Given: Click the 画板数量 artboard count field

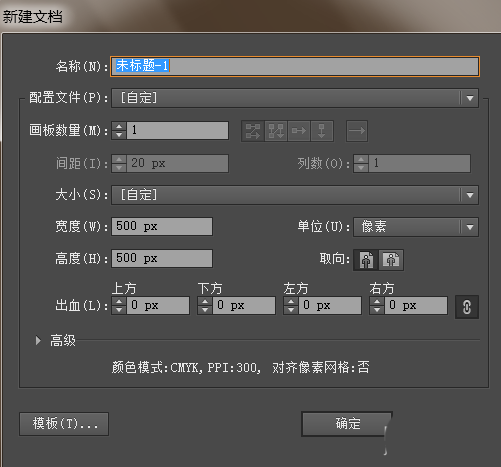Looking at the screenshot, I should (177, 130).
